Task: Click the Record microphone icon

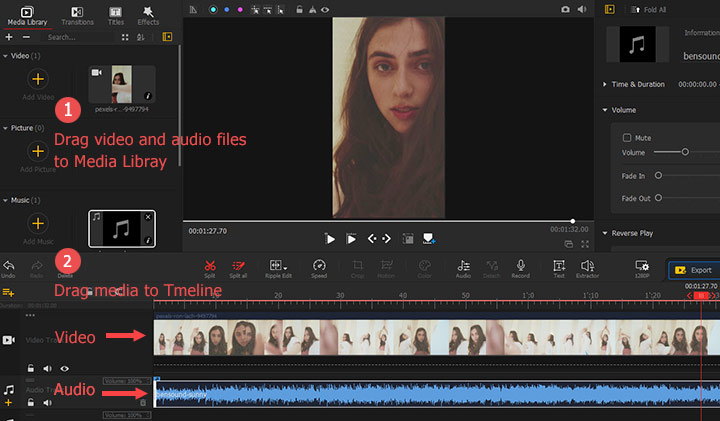Action: point(520,265)
